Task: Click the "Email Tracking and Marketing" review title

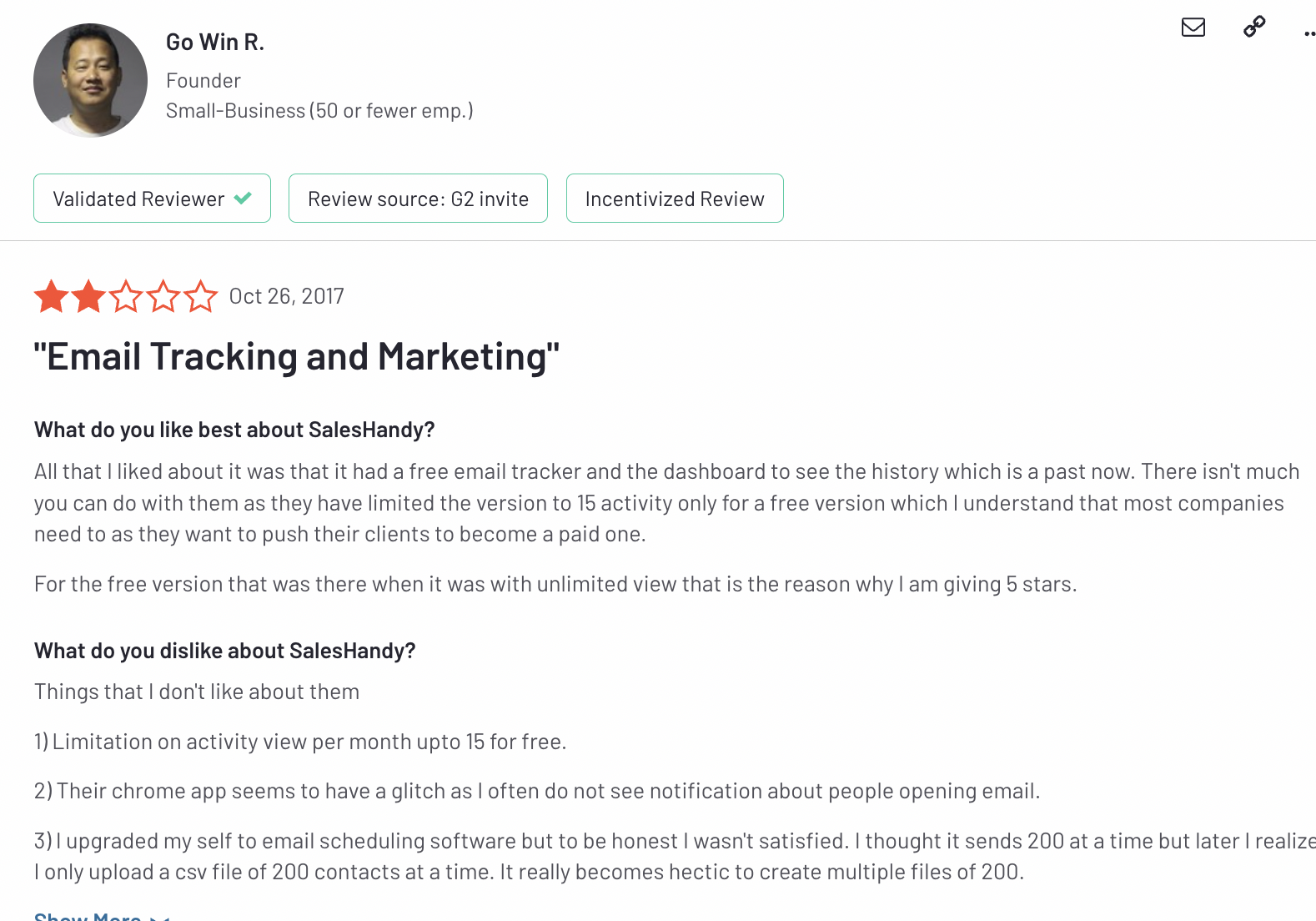Action: point(297,357)
